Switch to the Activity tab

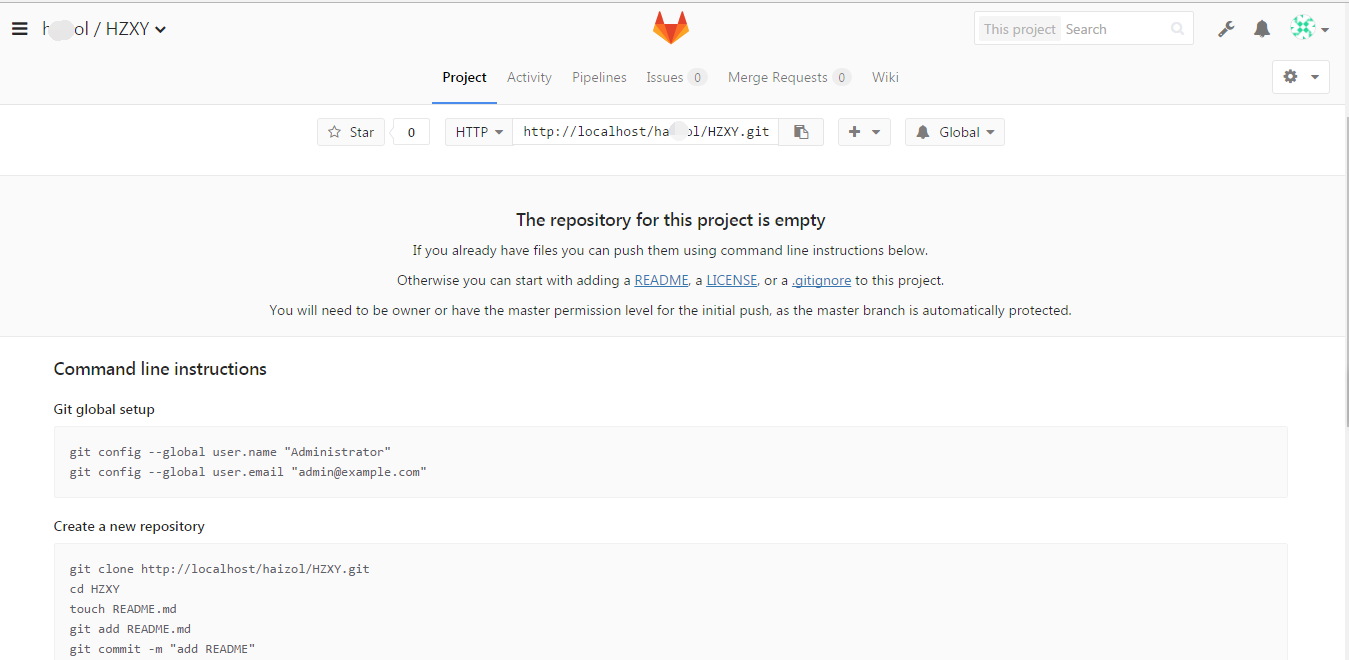click(529, 77)
